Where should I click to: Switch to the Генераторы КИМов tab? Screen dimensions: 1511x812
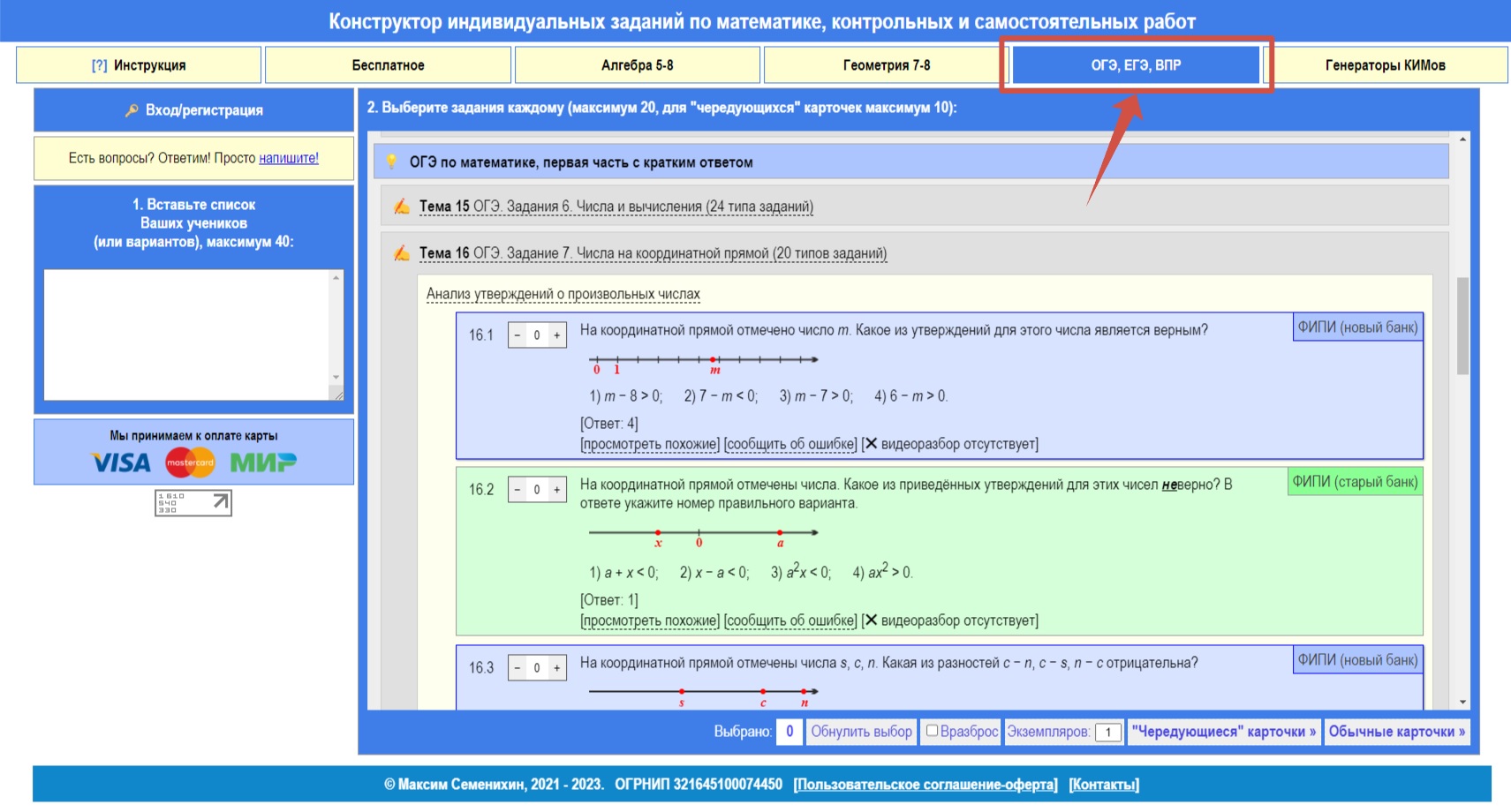coord(1385,65)
